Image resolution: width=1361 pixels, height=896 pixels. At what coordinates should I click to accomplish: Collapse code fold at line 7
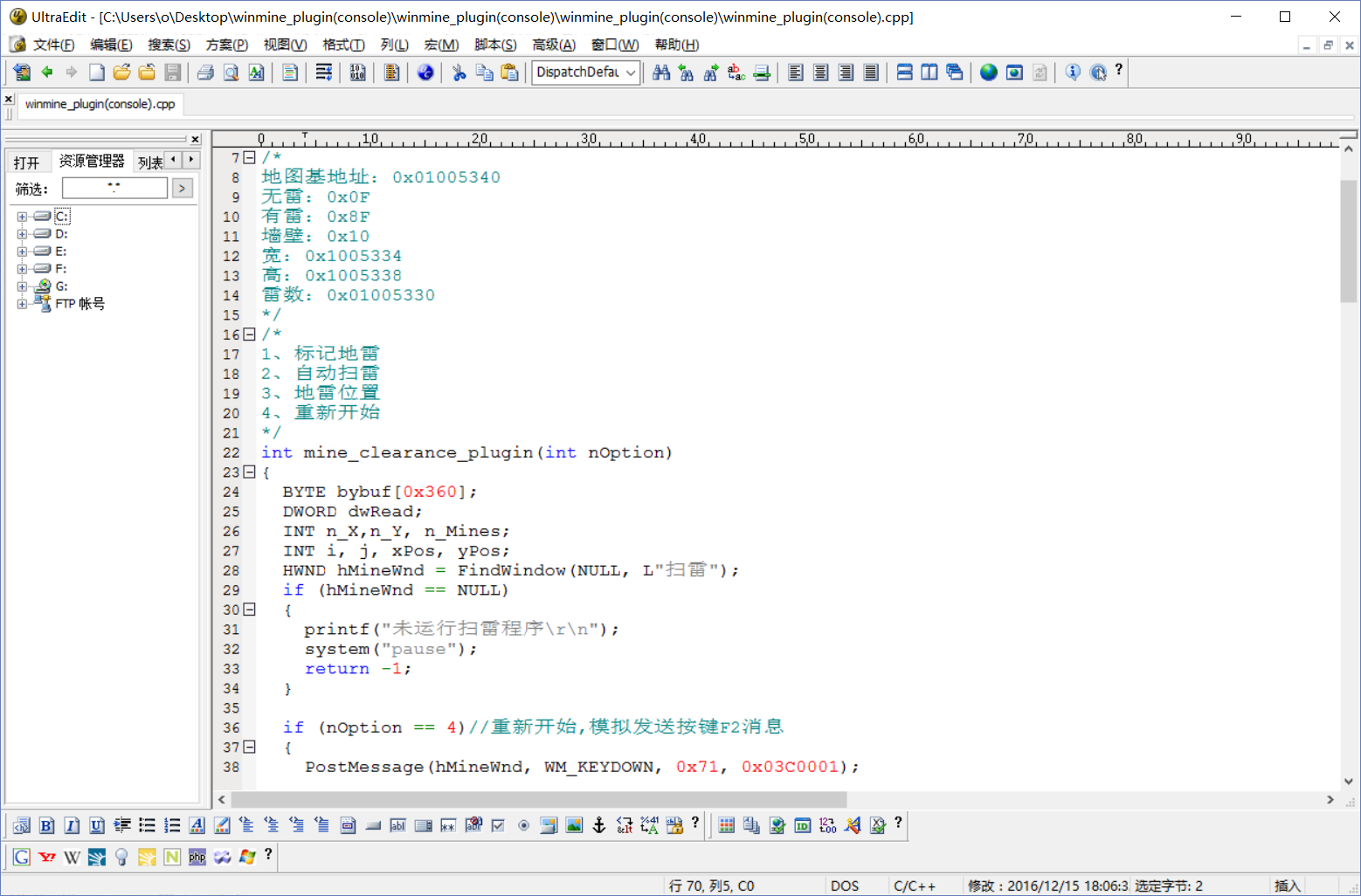click(249, 157)
